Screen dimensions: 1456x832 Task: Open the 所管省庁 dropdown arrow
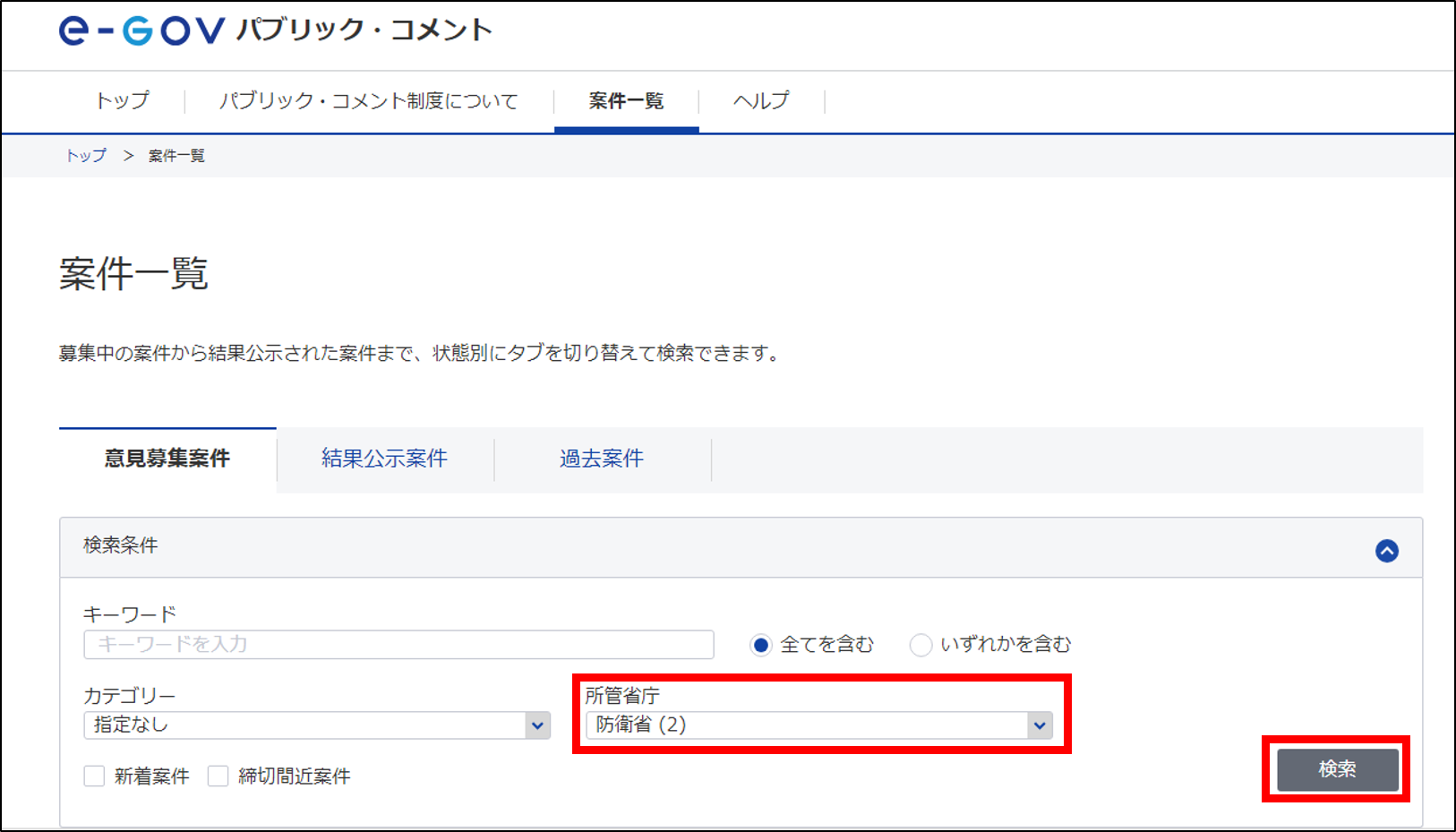1039,725
